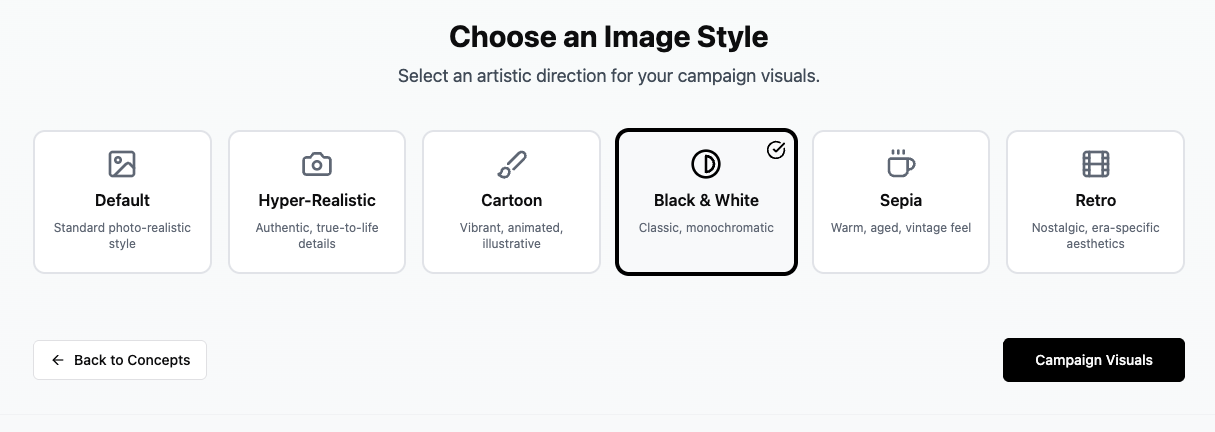Click 'Vibrant, animated, illustrative' description

[511, 236]
